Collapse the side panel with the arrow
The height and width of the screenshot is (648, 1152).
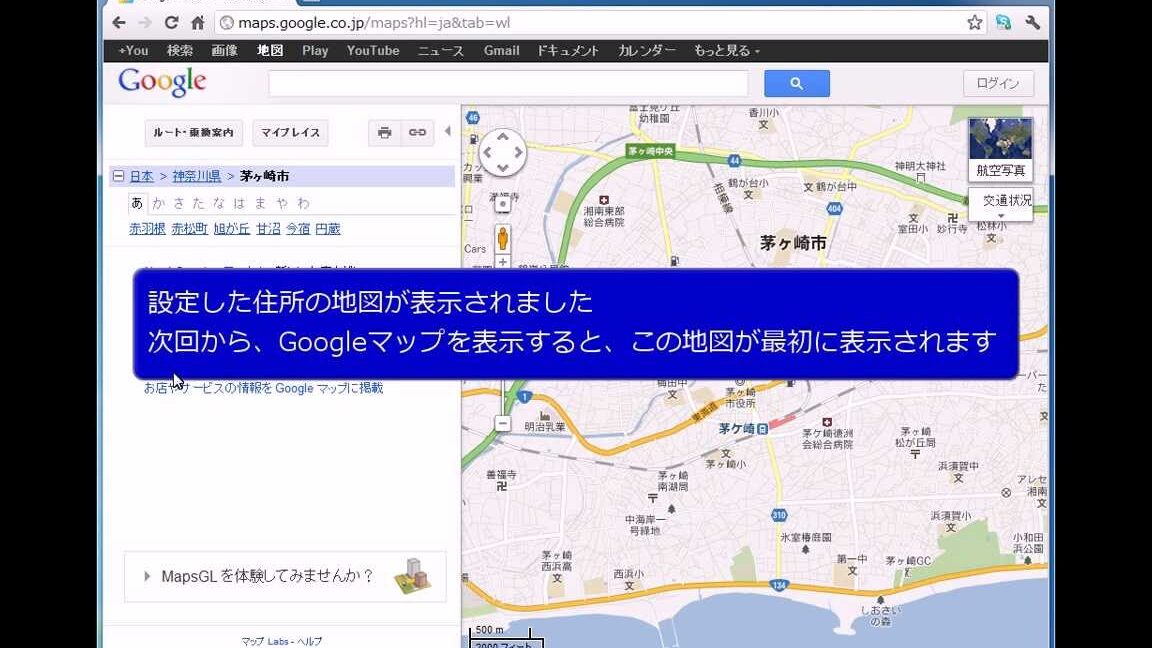pyautogui.click(x=448, y=132)
